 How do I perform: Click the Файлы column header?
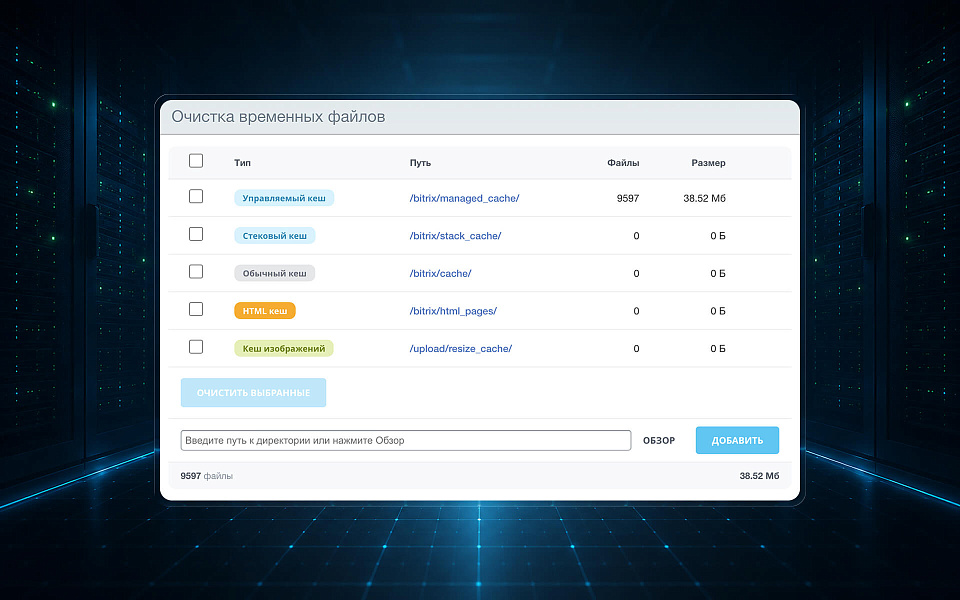pyautogui.click(x=623, y=163)
